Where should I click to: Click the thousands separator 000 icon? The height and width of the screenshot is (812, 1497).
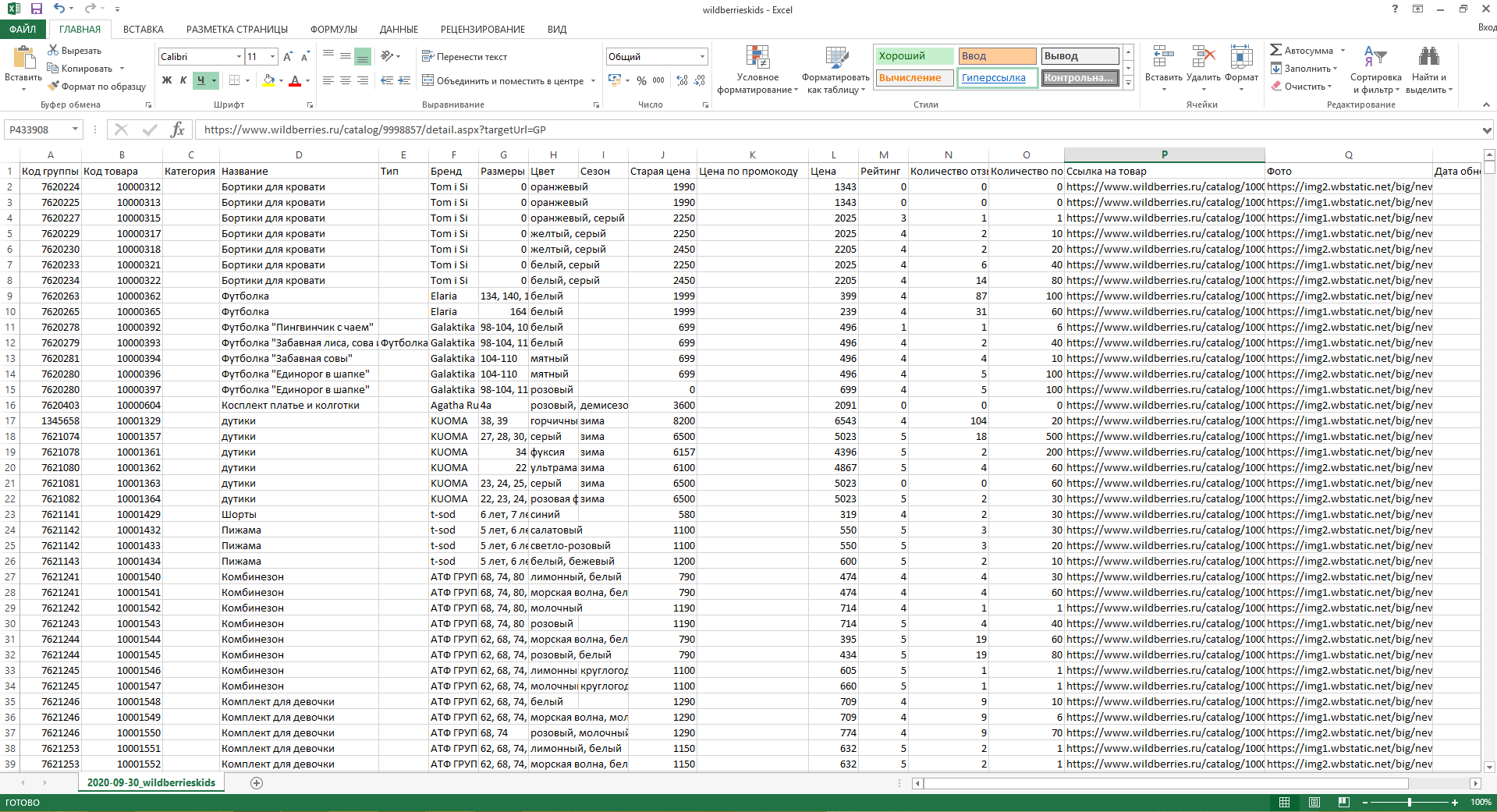658,80
